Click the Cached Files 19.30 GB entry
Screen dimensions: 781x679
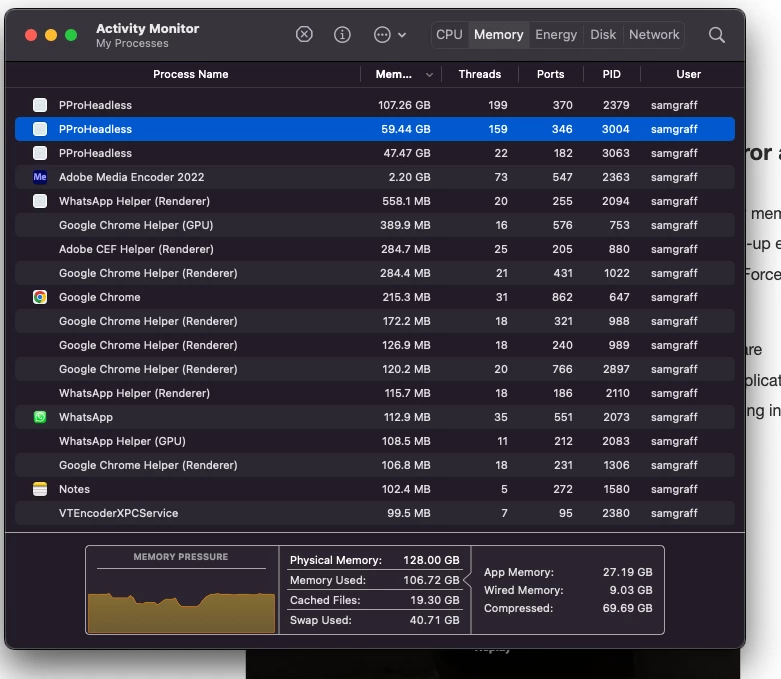coord(375,600)
